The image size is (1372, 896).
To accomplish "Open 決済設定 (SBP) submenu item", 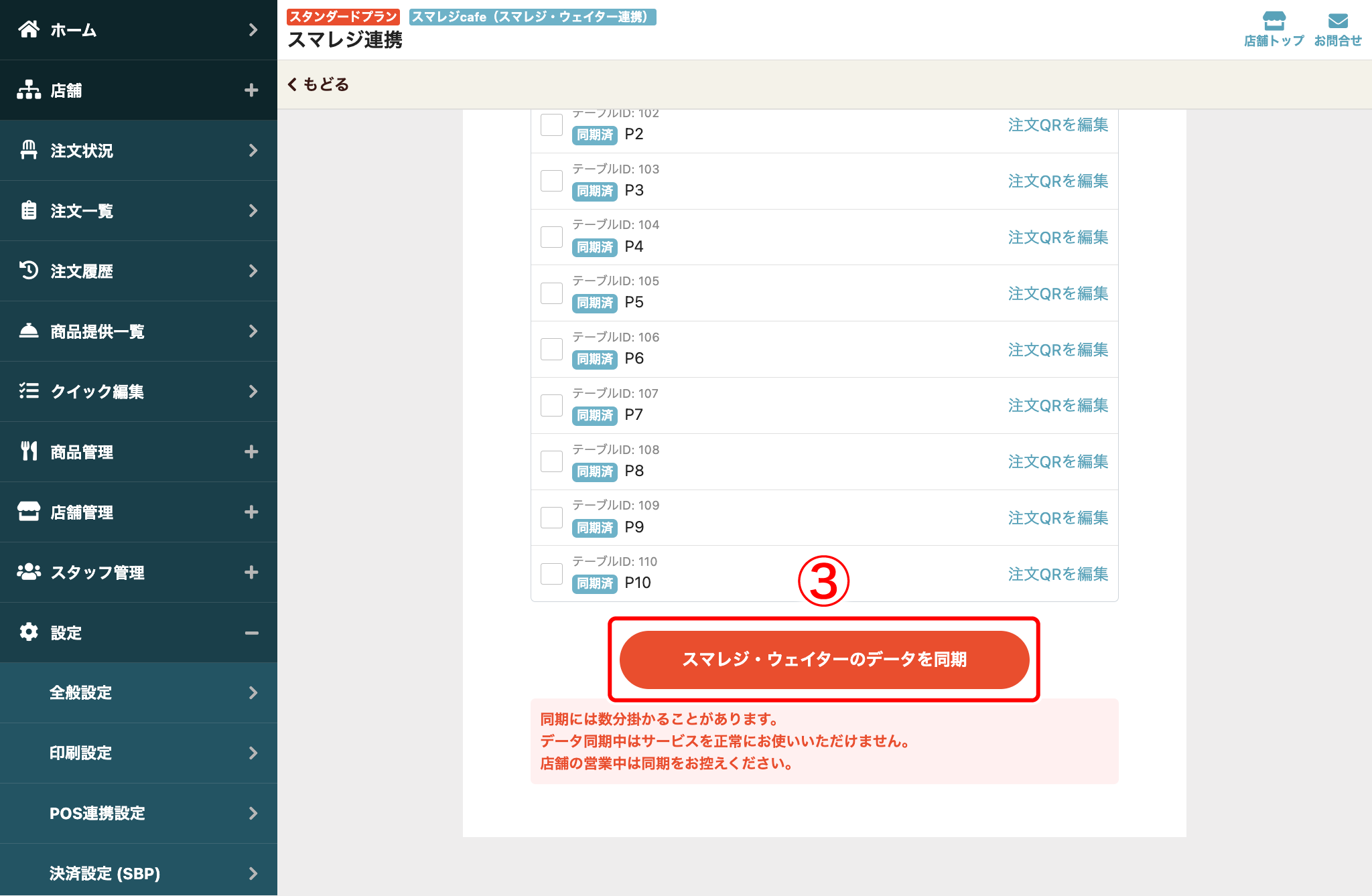I will (139, 870).
